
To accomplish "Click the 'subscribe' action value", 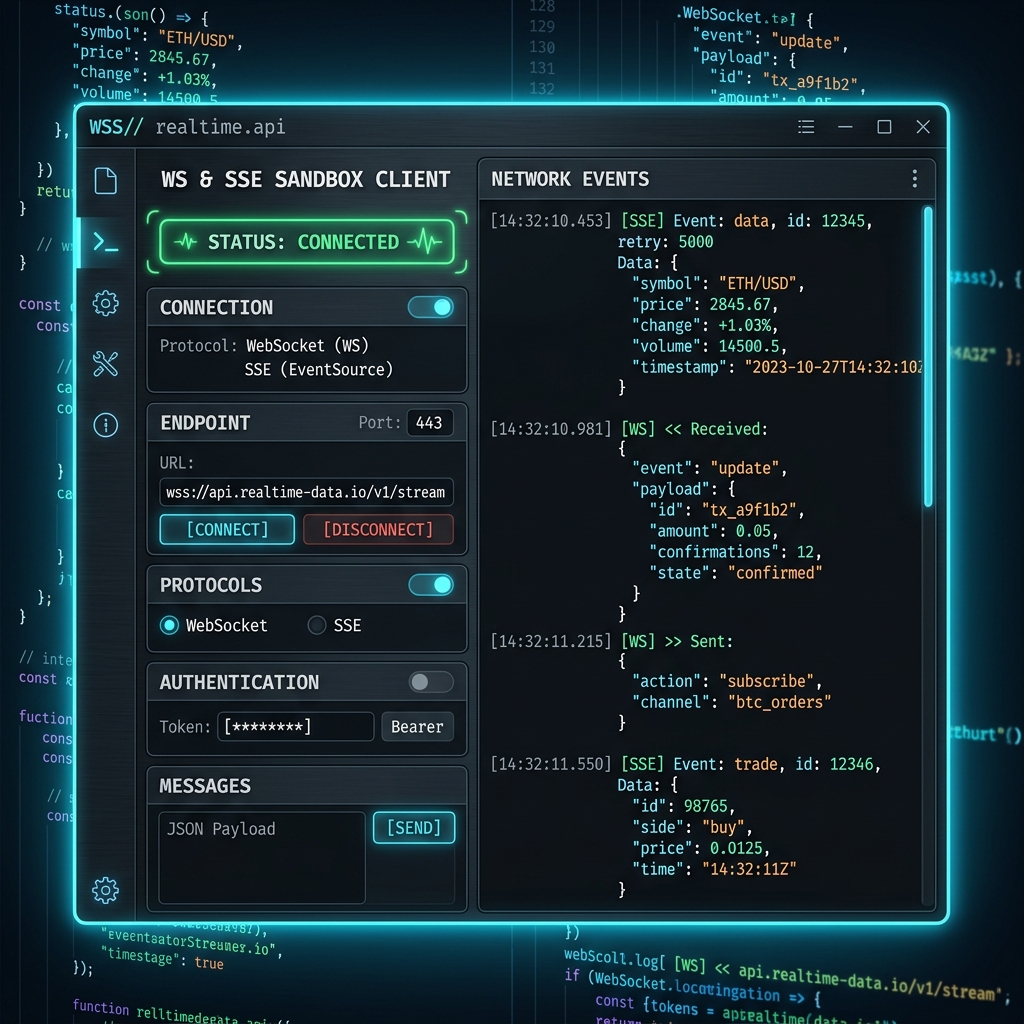I will [767, 681].
